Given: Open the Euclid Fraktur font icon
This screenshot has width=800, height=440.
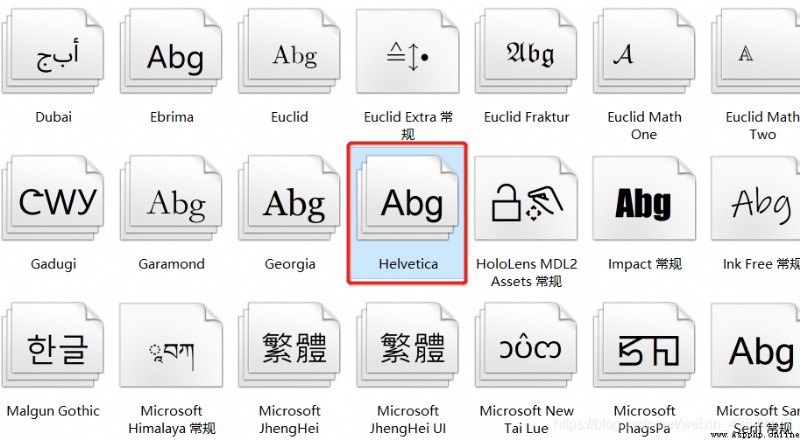Looking at the screenshot, I should coord(526,51).
